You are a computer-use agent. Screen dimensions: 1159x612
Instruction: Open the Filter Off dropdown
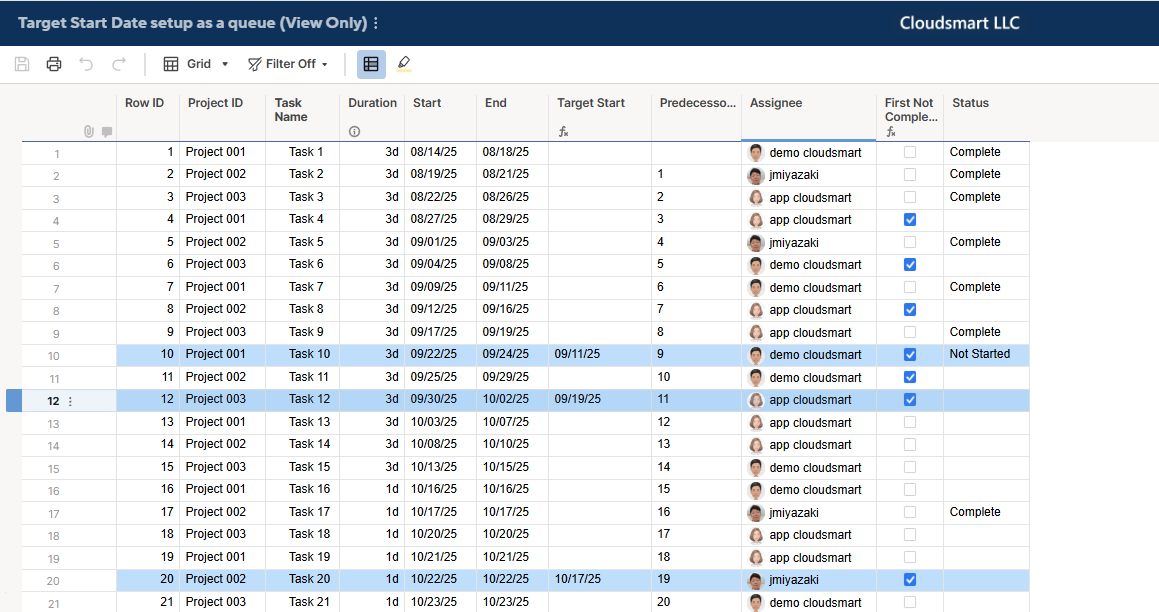click(x=288, y=64)
